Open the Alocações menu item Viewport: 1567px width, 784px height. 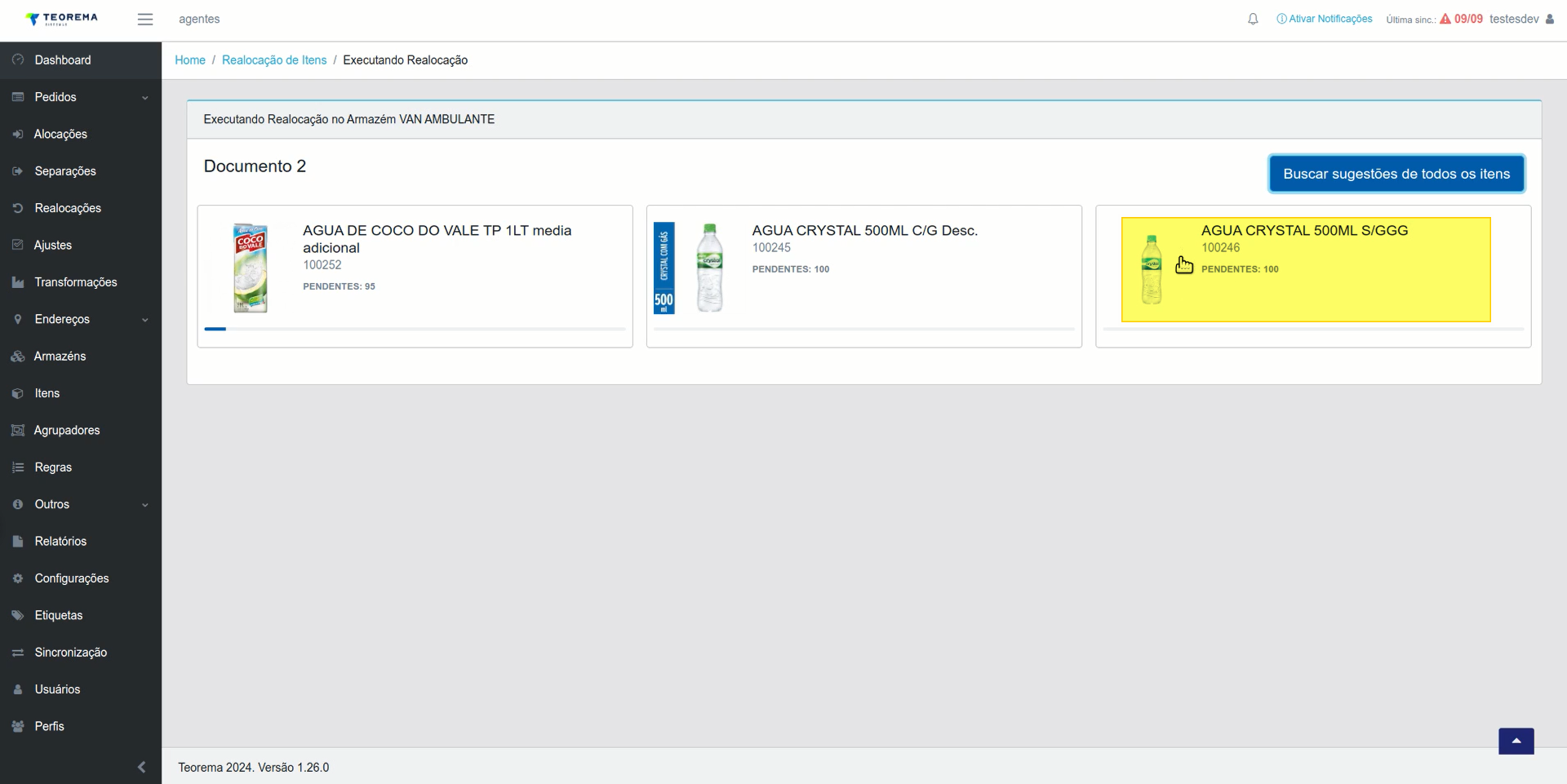(81, 134)
